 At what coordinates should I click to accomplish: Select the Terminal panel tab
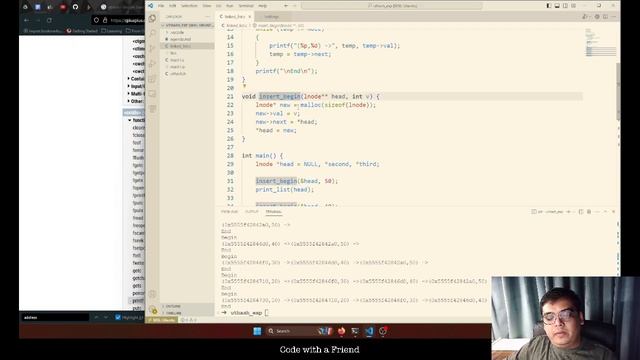(x=273, y=211)
